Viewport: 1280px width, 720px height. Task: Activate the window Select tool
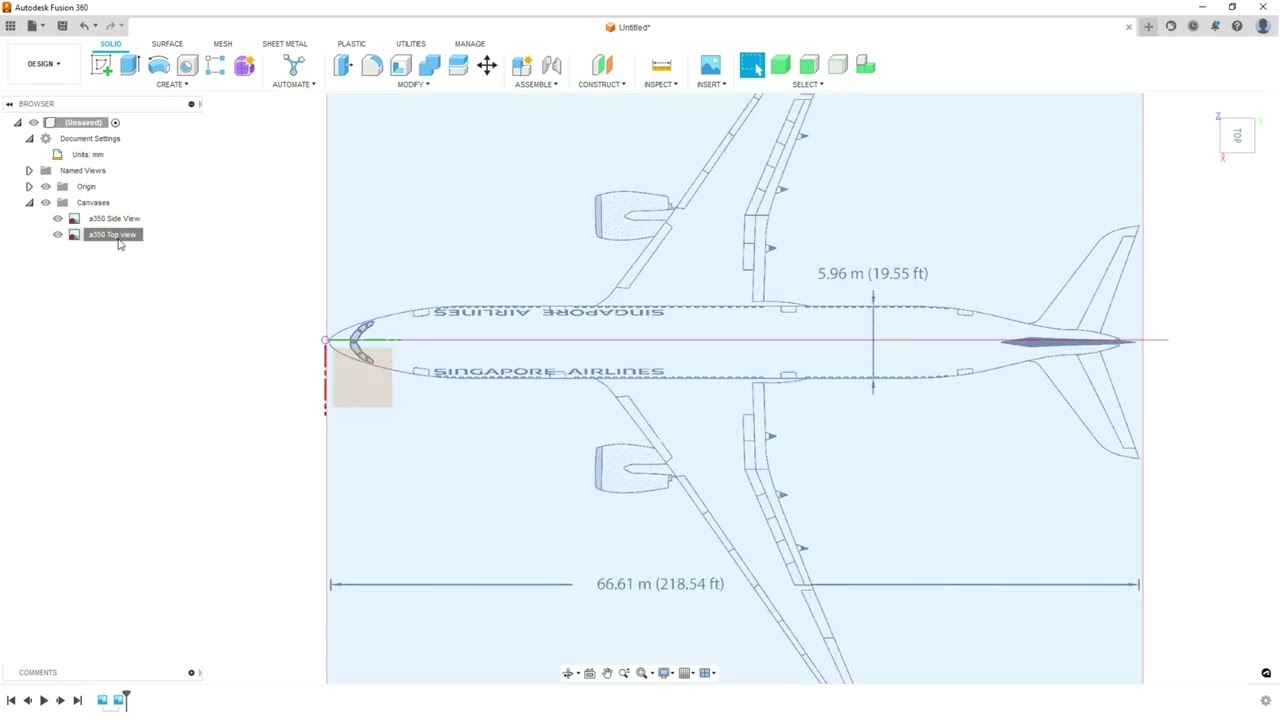point(752,65)
